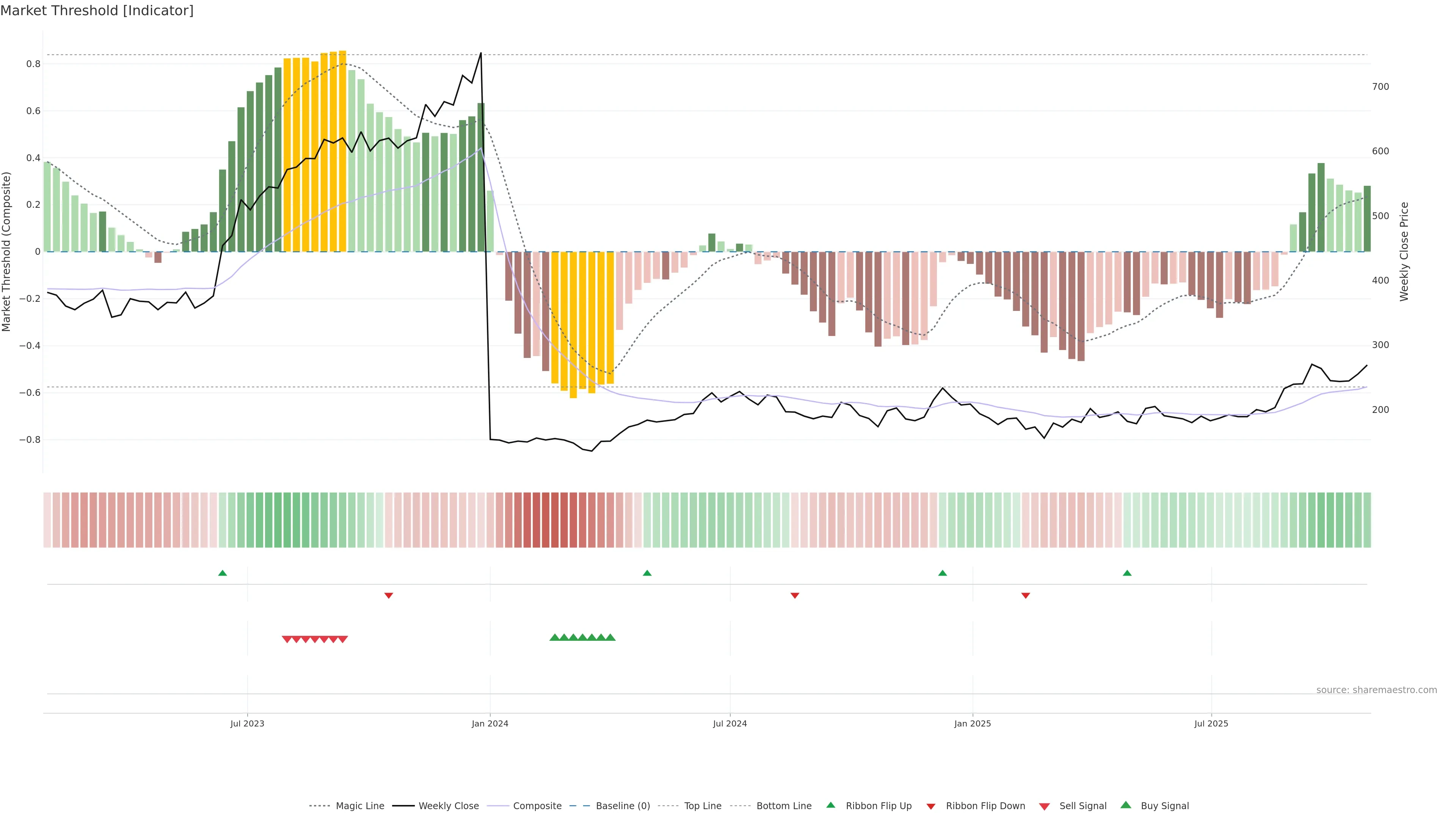The height and width of the screenshot is (819, 1456).
Task: Click the Sell Signal legend marker
Action: click(x=1044, y=806)
